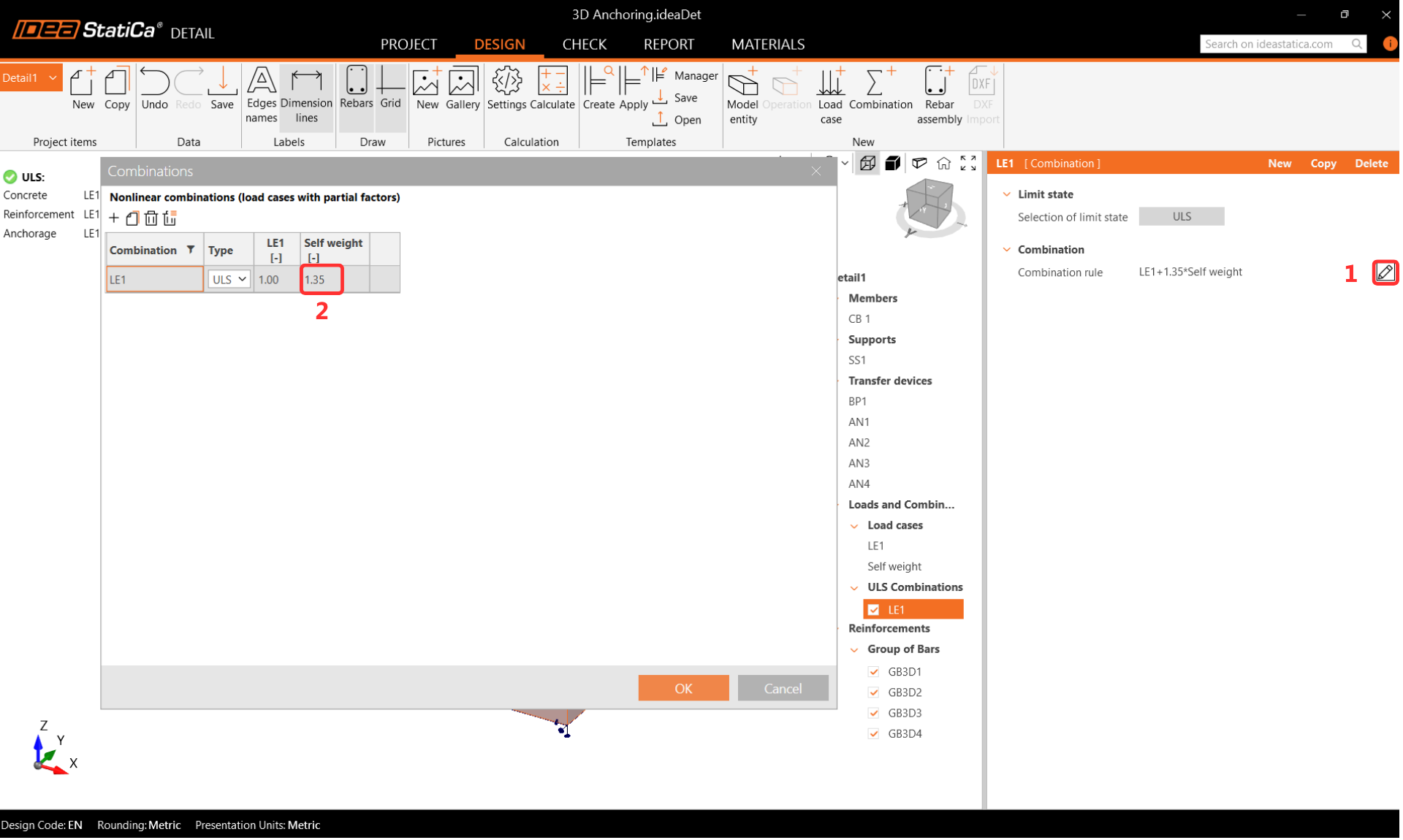Click the Self weight 1.35 factor cell

coord(322,279)
